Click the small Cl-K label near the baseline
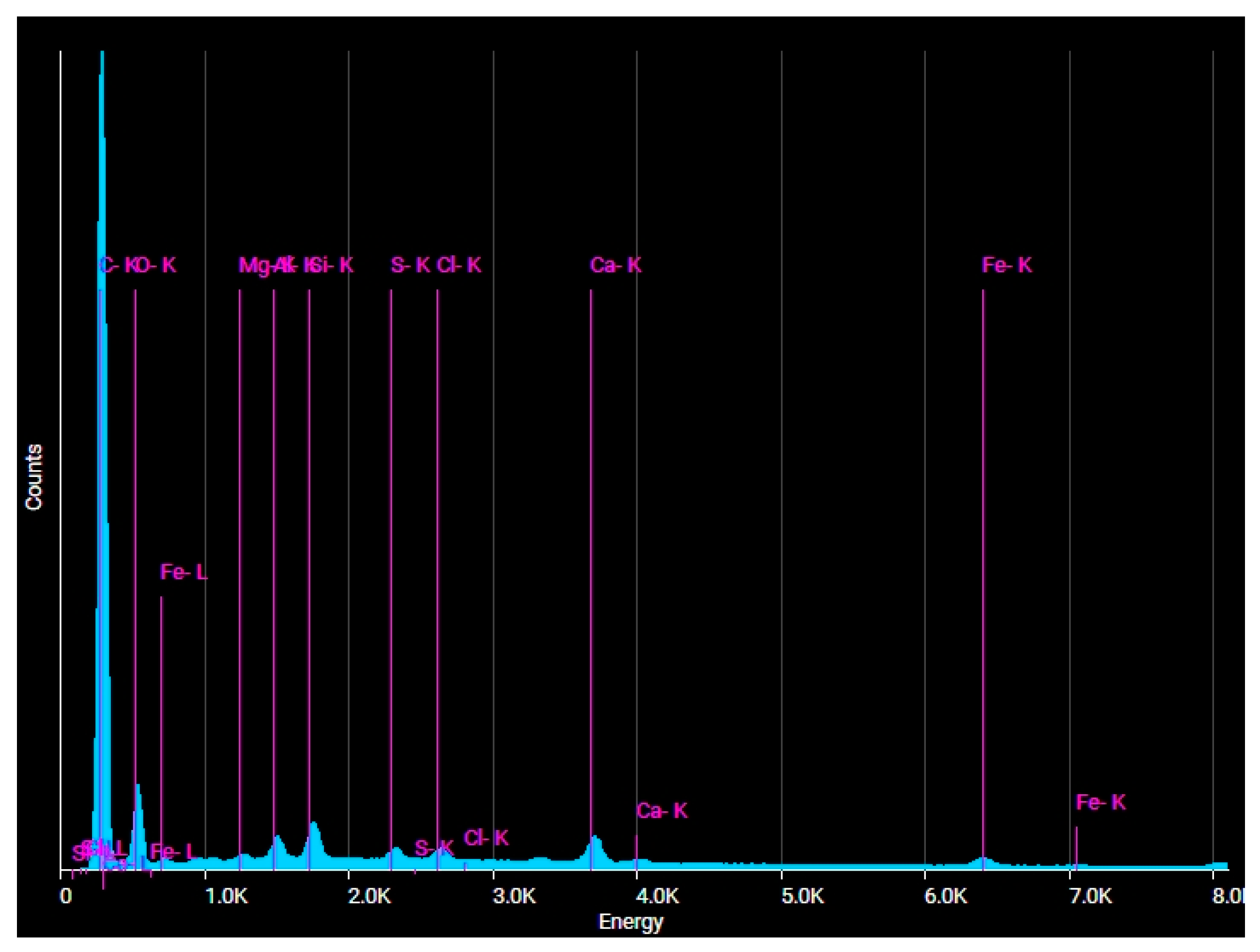 pos(486,838)
